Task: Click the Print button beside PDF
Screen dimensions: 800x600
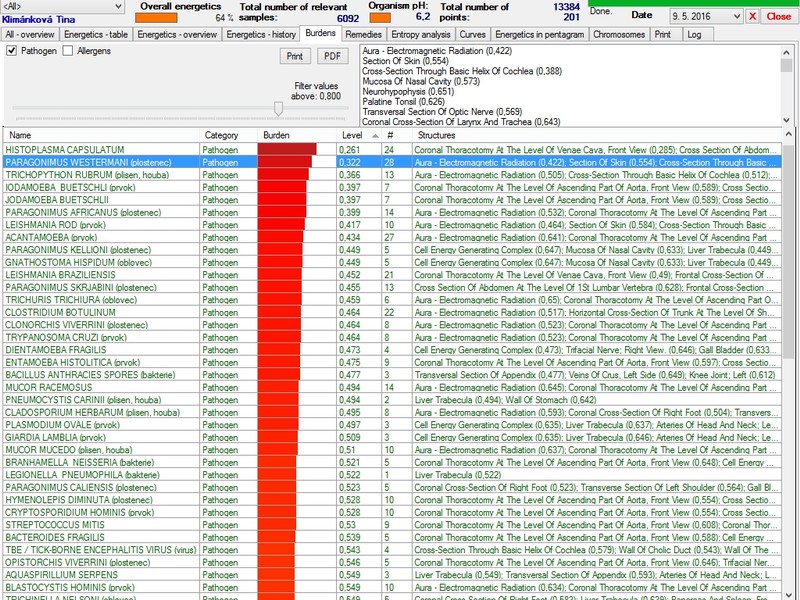Action: [296, 56]
